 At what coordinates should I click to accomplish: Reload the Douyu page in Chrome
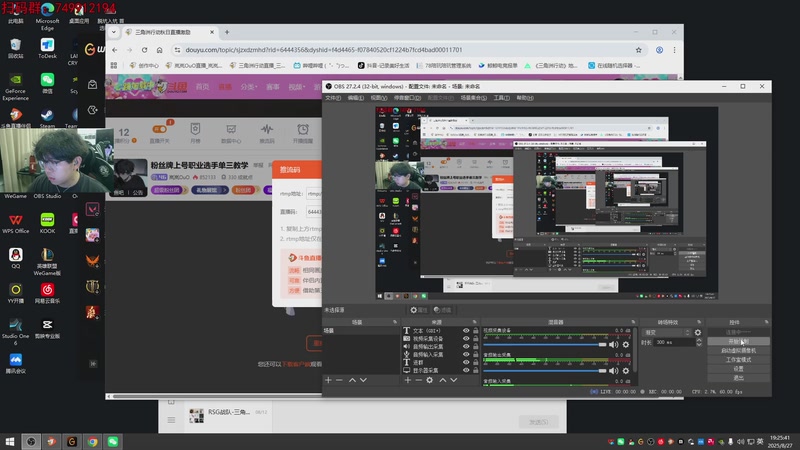144,50
